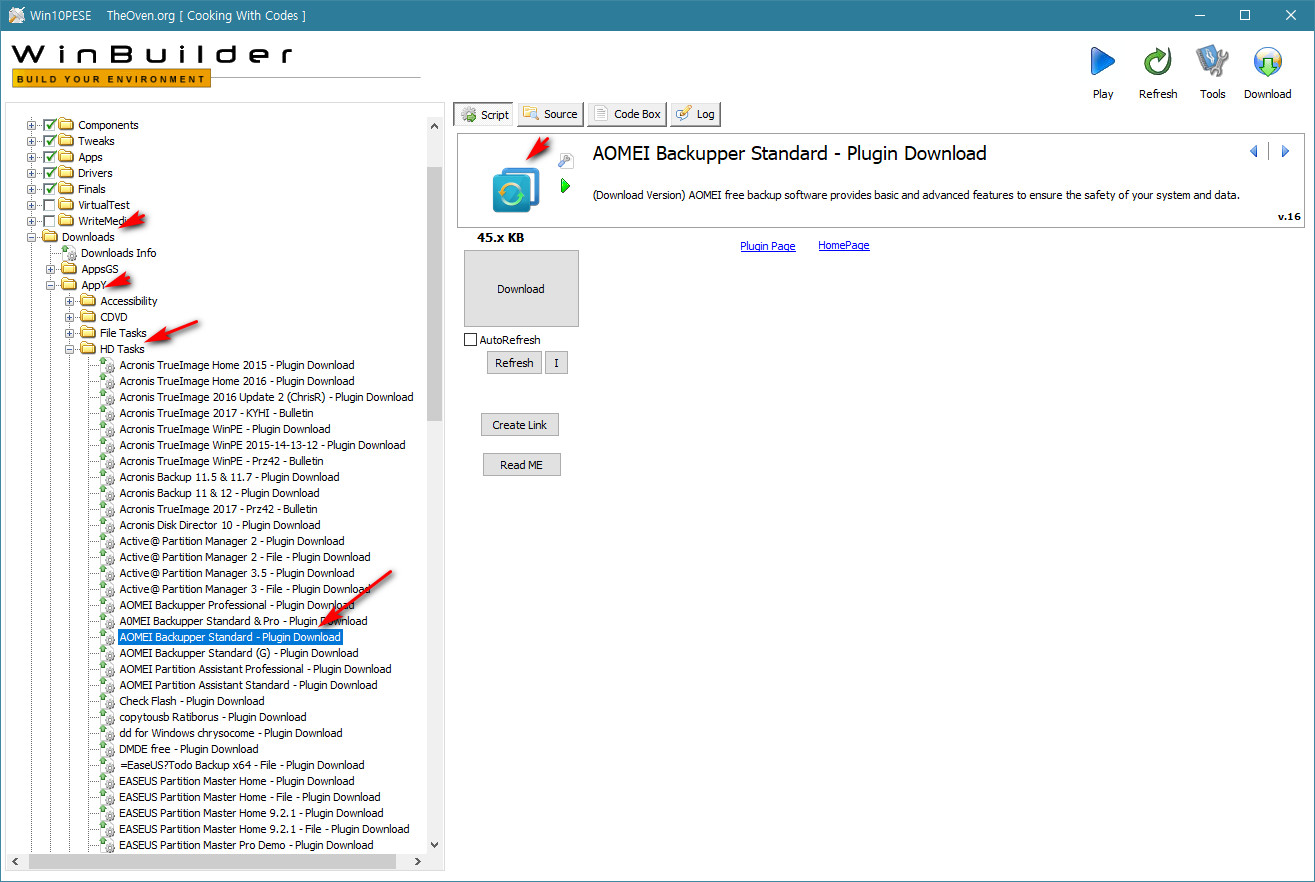Switch to the Script tab
This screenshot has height=882, width=1315.
(x=484, y=115)
